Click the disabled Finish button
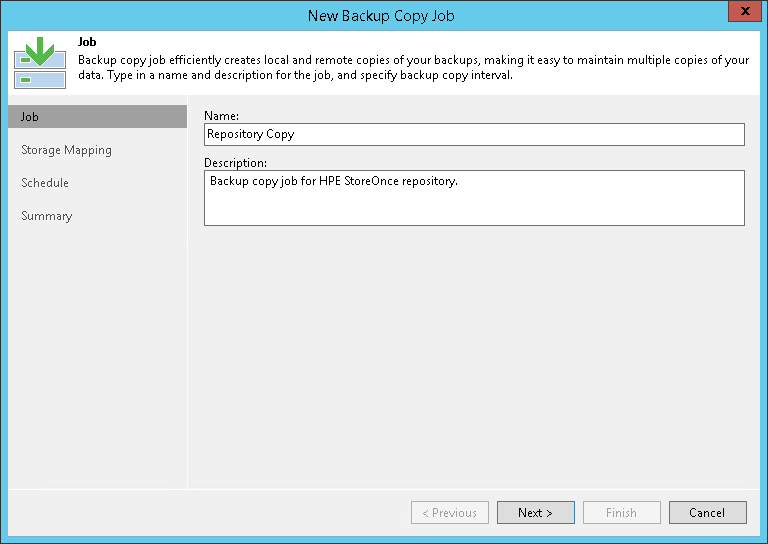This screenshot has height=544, width=768. tap(621, 513)
